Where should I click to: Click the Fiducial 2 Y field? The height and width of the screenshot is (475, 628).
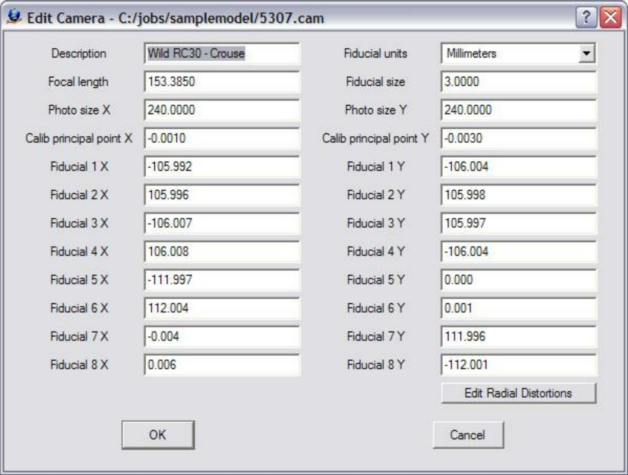517,195
